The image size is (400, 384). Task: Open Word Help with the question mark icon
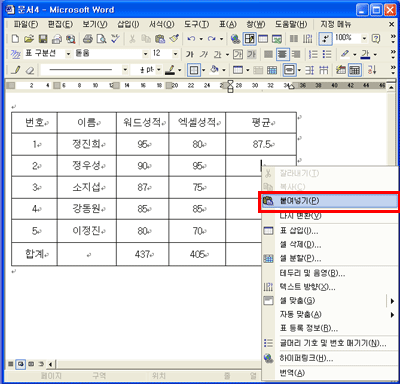376,39
